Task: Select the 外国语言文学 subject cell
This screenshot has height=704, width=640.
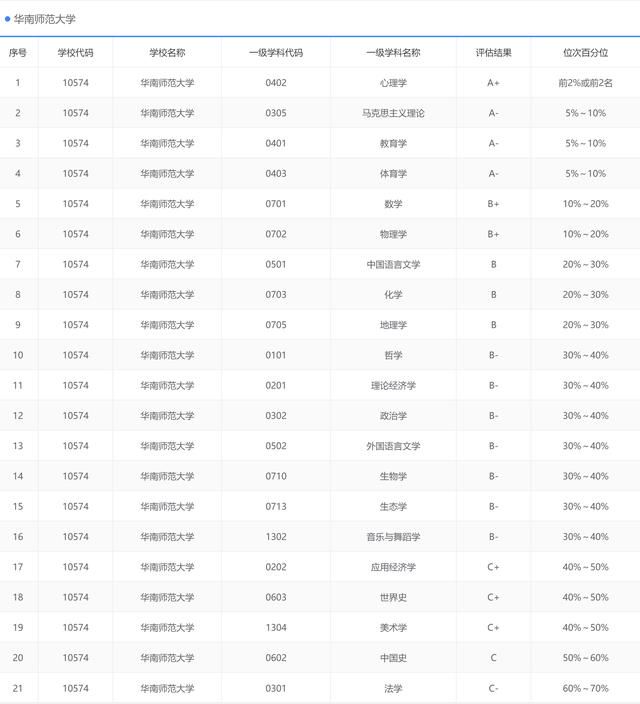Action: pyautogui.click(x=393, y=446)
